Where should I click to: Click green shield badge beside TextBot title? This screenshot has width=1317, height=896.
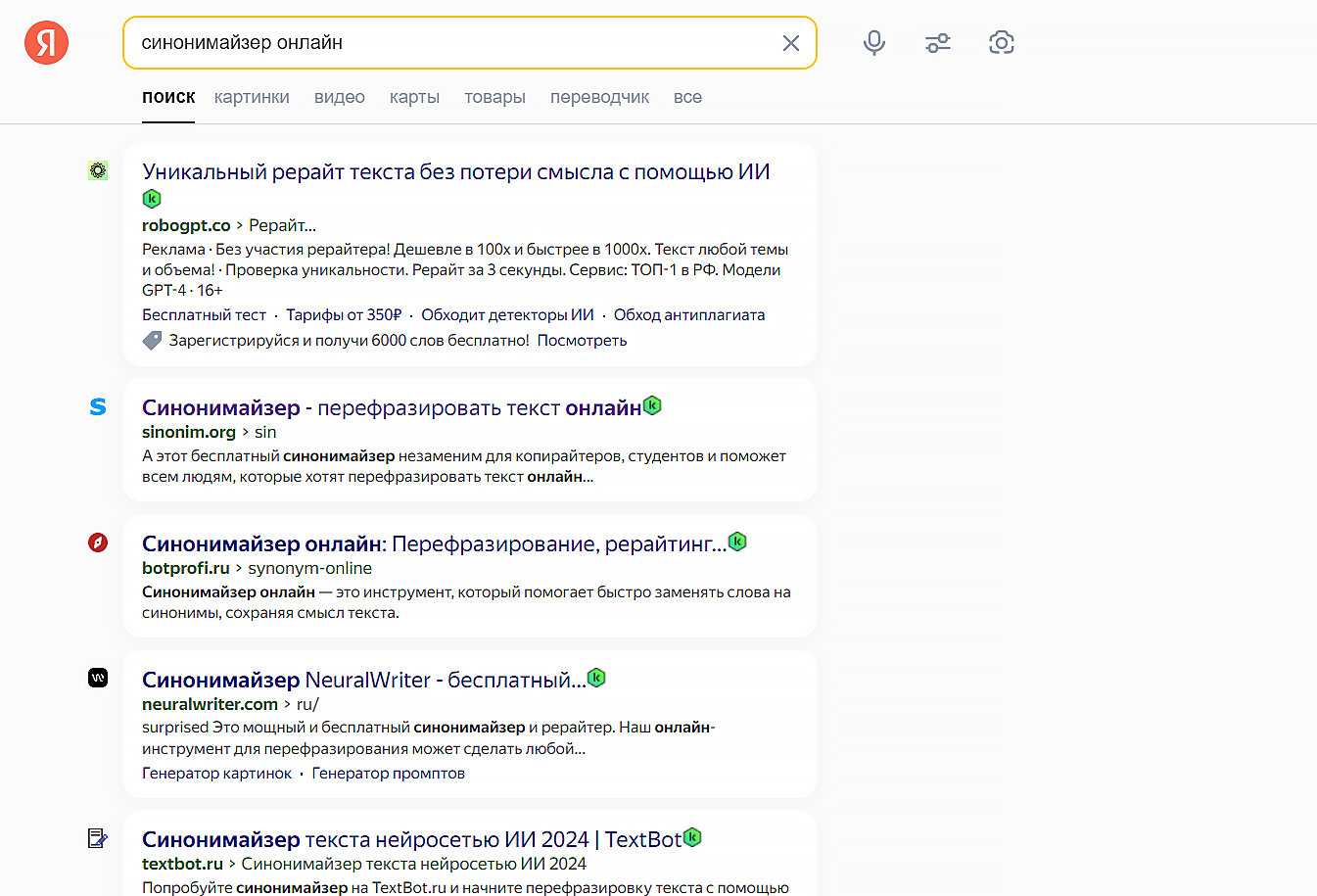(692, 836)
